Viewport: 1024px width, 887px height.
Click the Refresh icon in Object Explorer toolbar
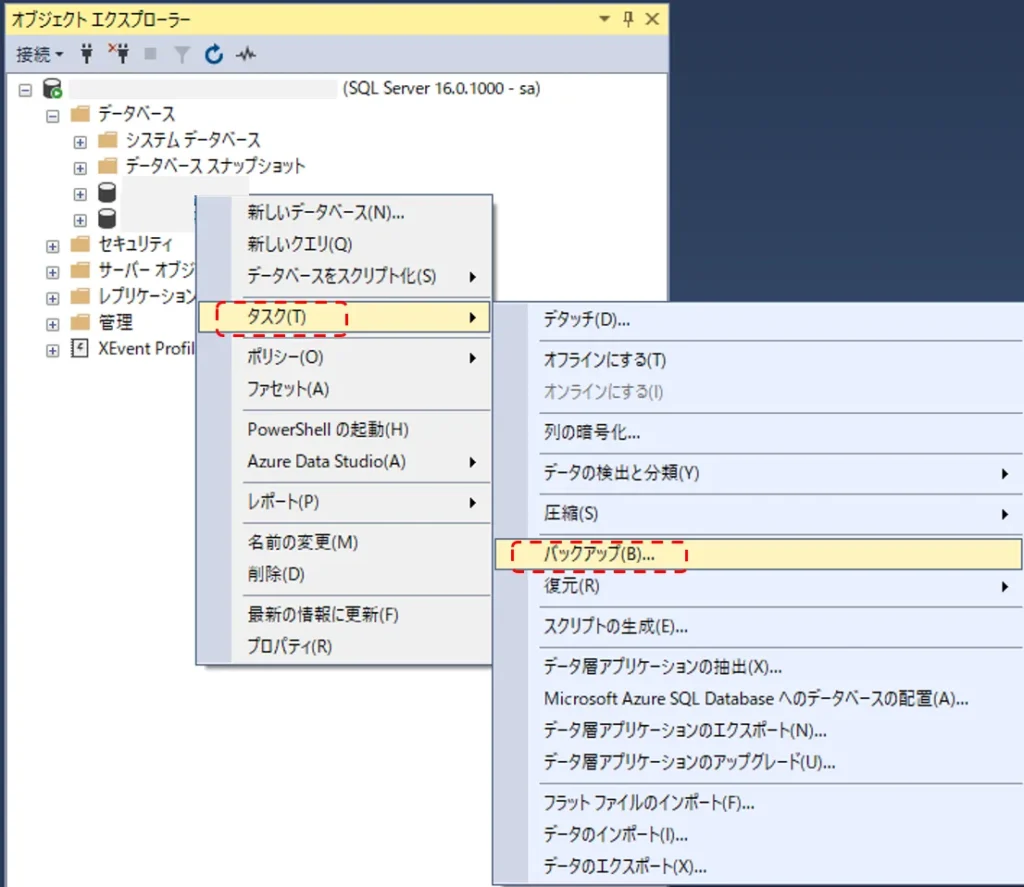pos(213,54)
